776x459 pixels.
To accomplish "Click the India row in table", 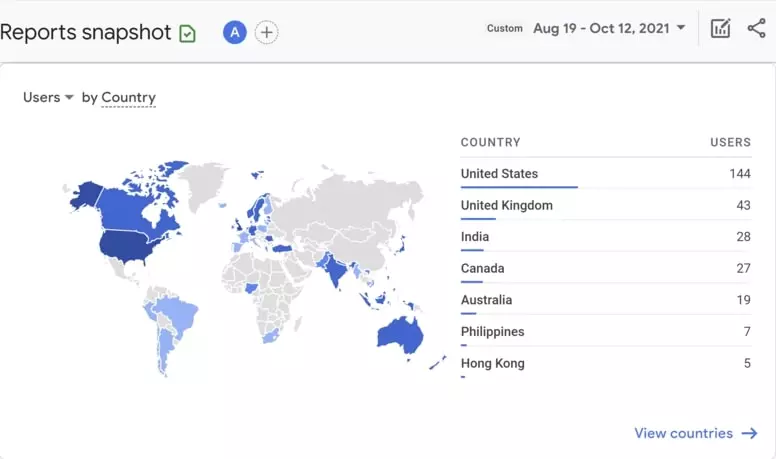I will (606, 237).
